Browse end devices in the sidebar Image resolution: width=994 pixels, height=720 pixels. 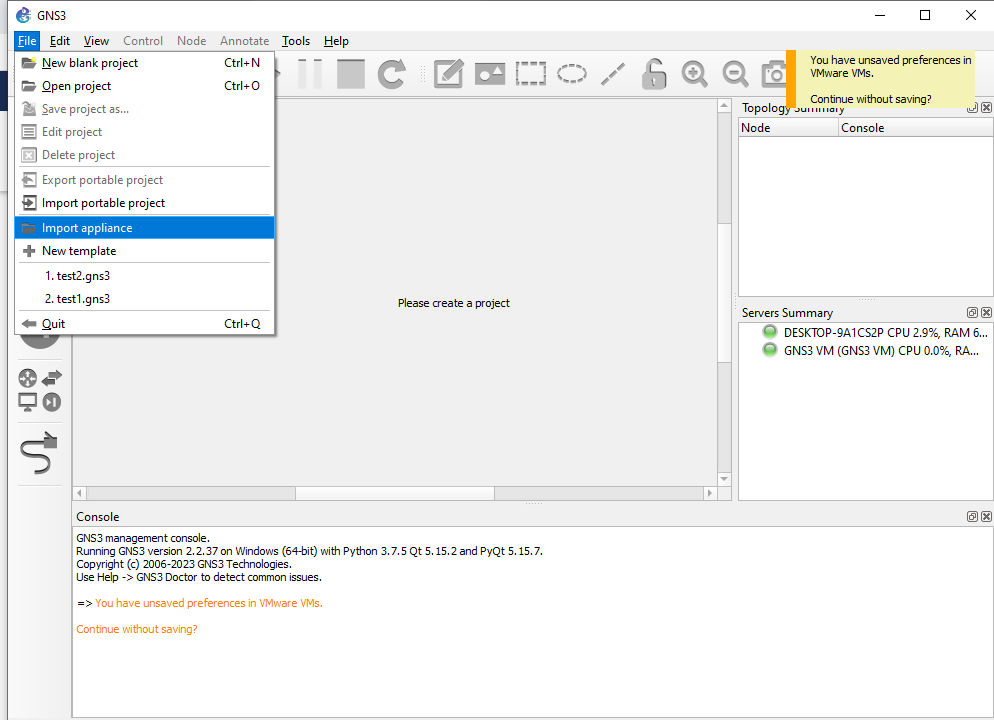tap(28, 401)
